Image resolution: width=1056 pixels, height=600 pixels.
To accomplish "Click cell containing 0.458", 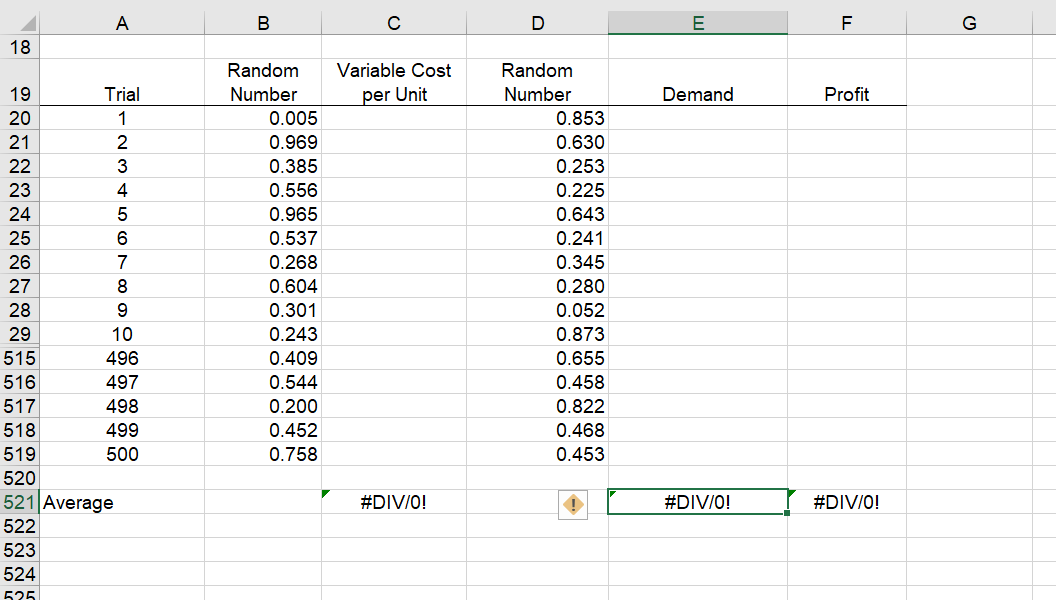I will [537, 382].
